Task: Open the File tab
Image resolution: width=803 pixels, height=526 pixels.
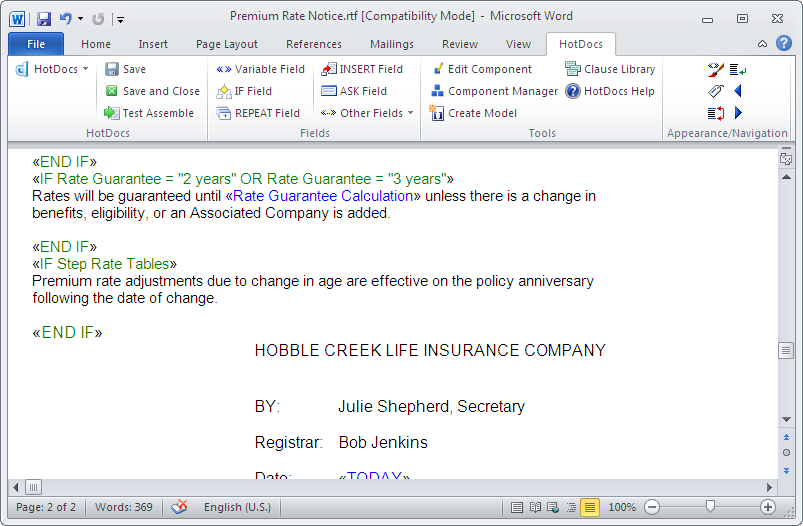Action: 36,44
